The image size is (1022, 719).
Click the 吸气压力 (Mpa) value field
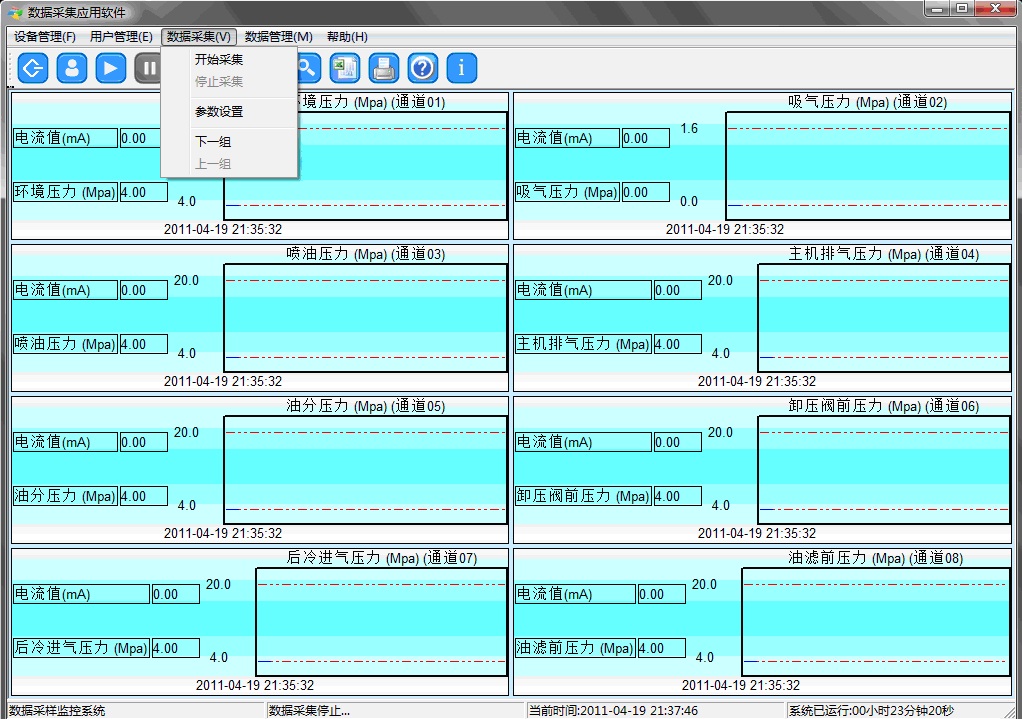tap(645, 192)
